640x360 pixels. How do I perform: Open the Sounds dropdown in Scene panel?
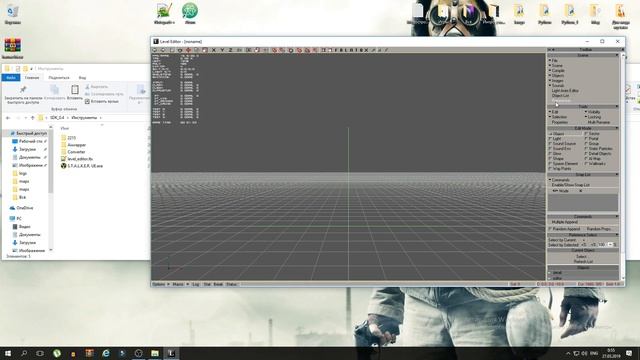[556, 86]
